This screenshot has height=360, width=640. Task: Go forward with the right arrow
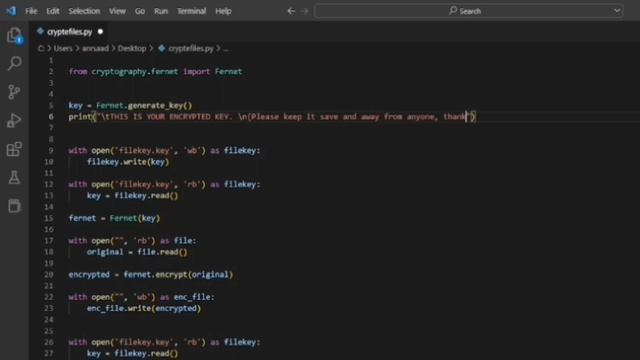point(304,11)
